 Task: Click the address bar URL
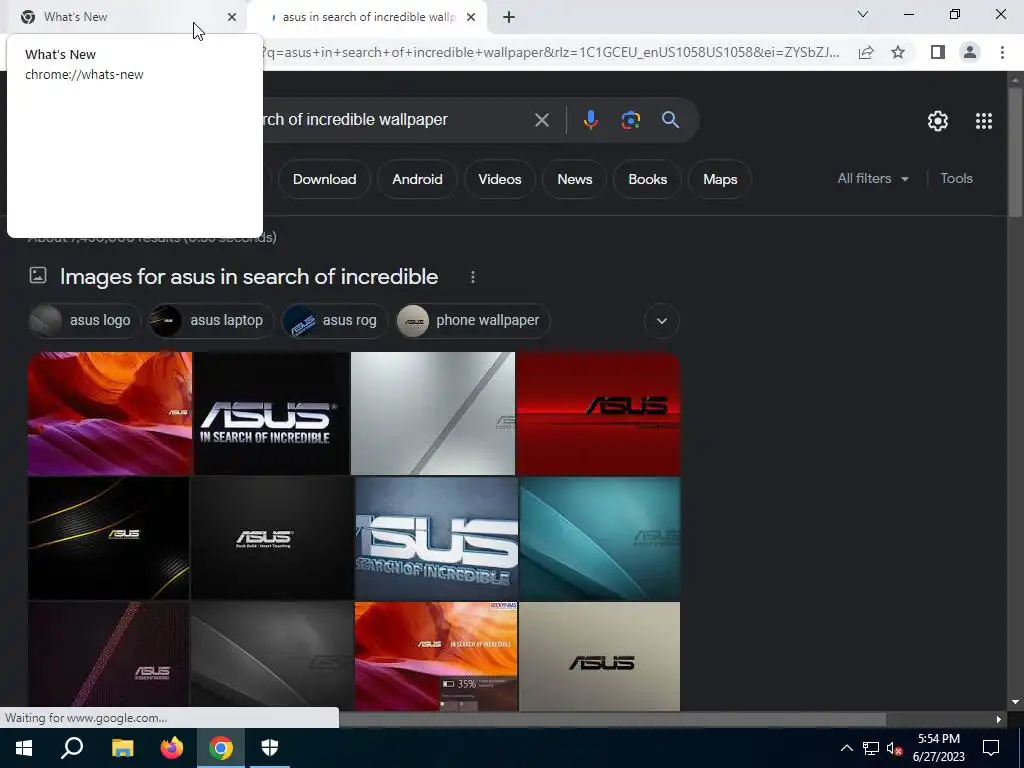pyautogui.click(x=552, y=52)
